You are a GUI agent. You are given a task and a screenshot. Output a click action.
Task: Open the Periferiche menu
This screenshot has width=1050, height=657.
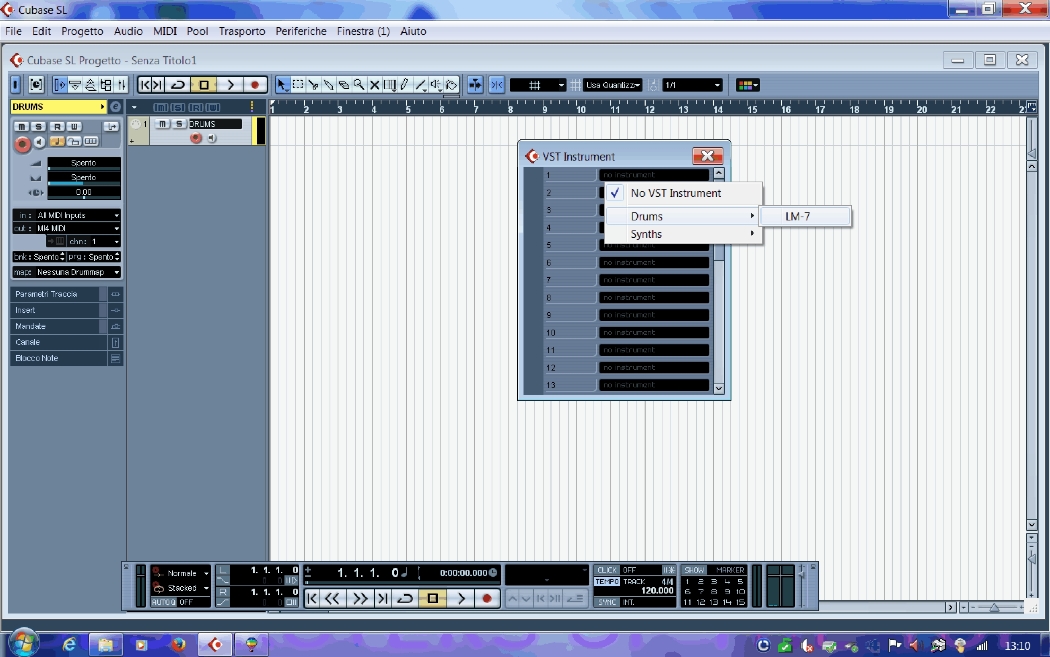(x=301, y=31)
